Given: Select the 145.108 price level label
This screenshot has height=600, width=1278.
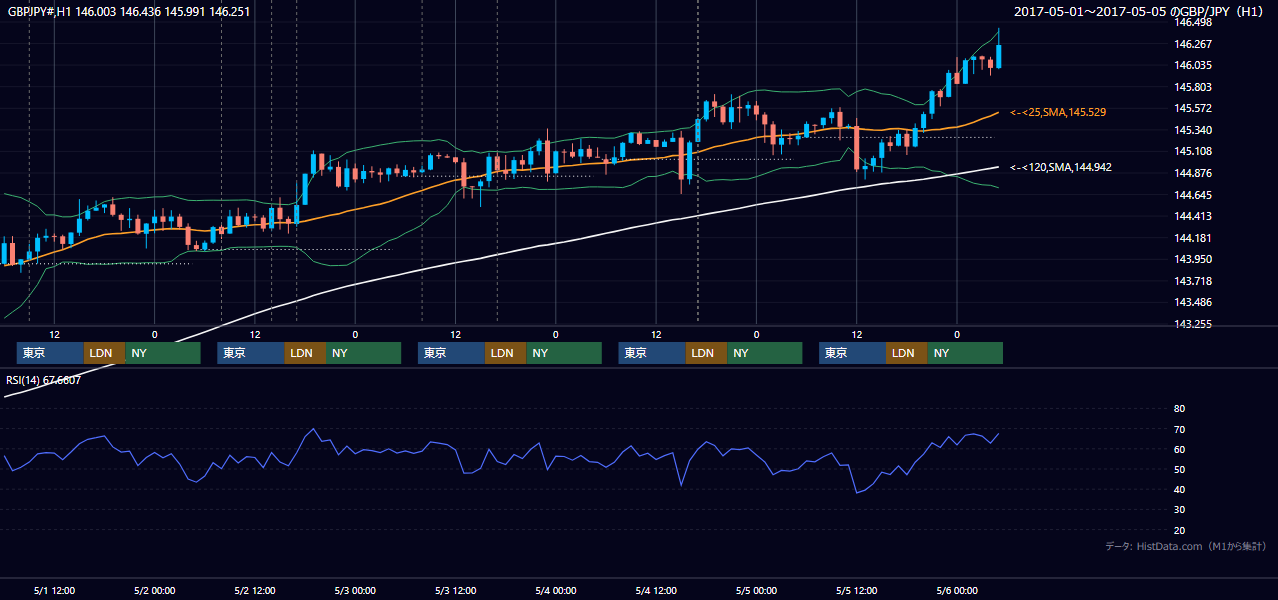Looking at the screenshot, I should [1193, 151].
